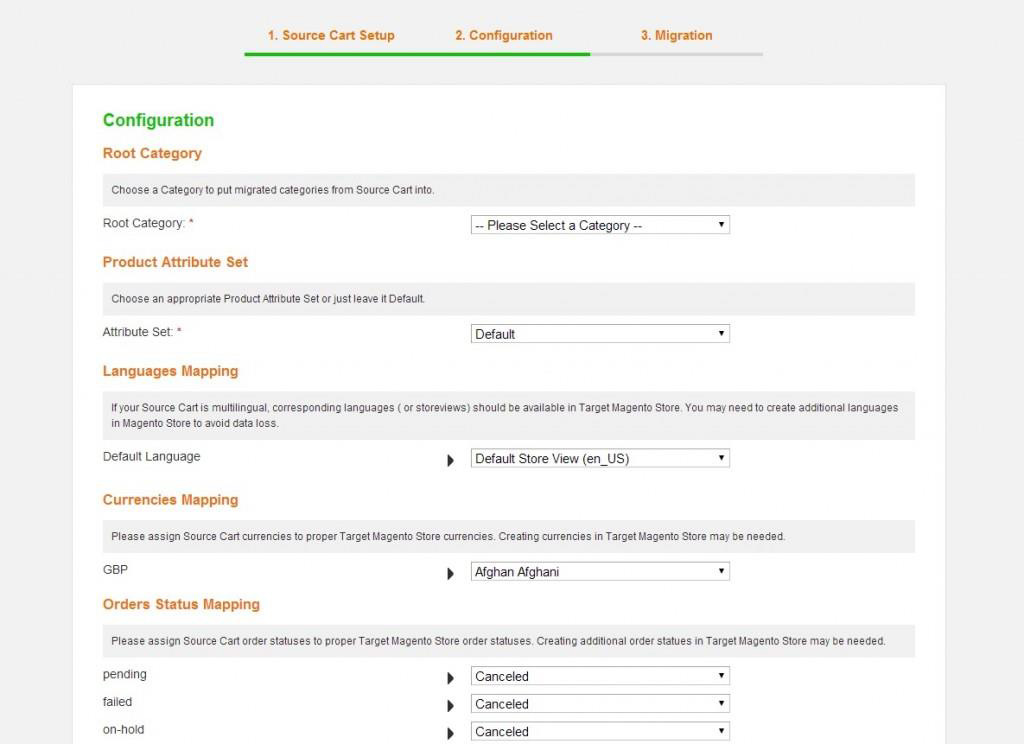Open the on-hold status mapping dropdown
Viewport: 1024px width, 744px height.
coord(599,731)
